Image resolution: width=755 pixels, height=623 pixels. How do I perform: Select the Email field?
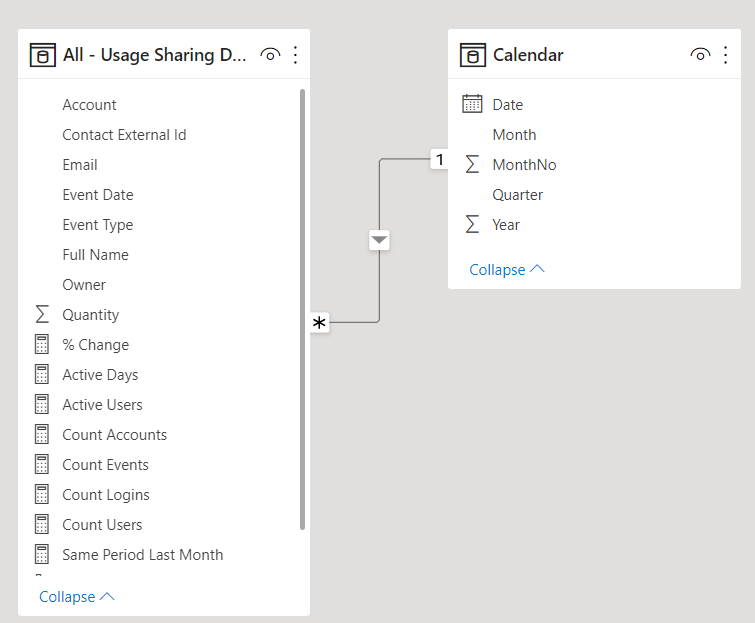tap(80, 165)
